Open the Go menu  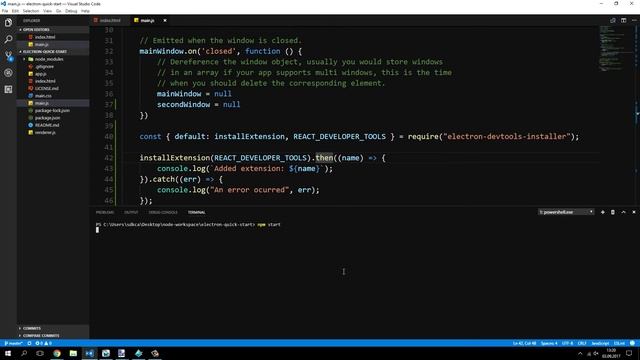59,11
